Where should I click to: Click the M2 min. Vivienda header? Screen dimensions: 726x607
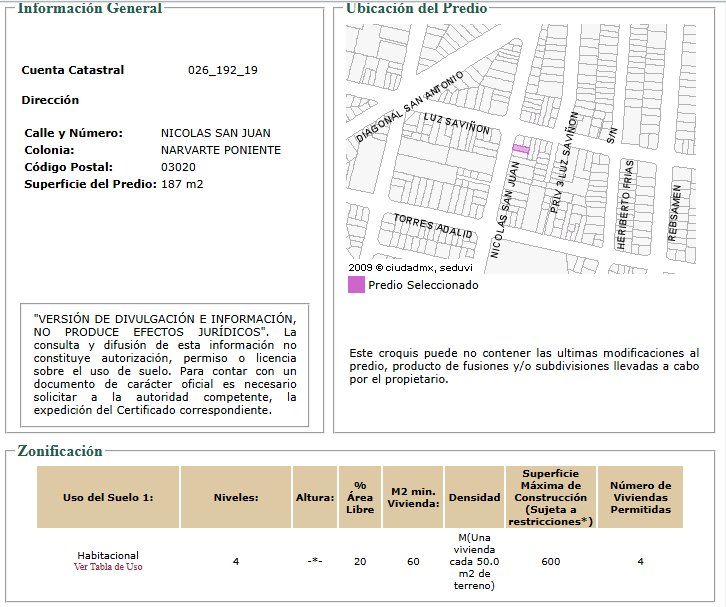(x=413, y=497)
